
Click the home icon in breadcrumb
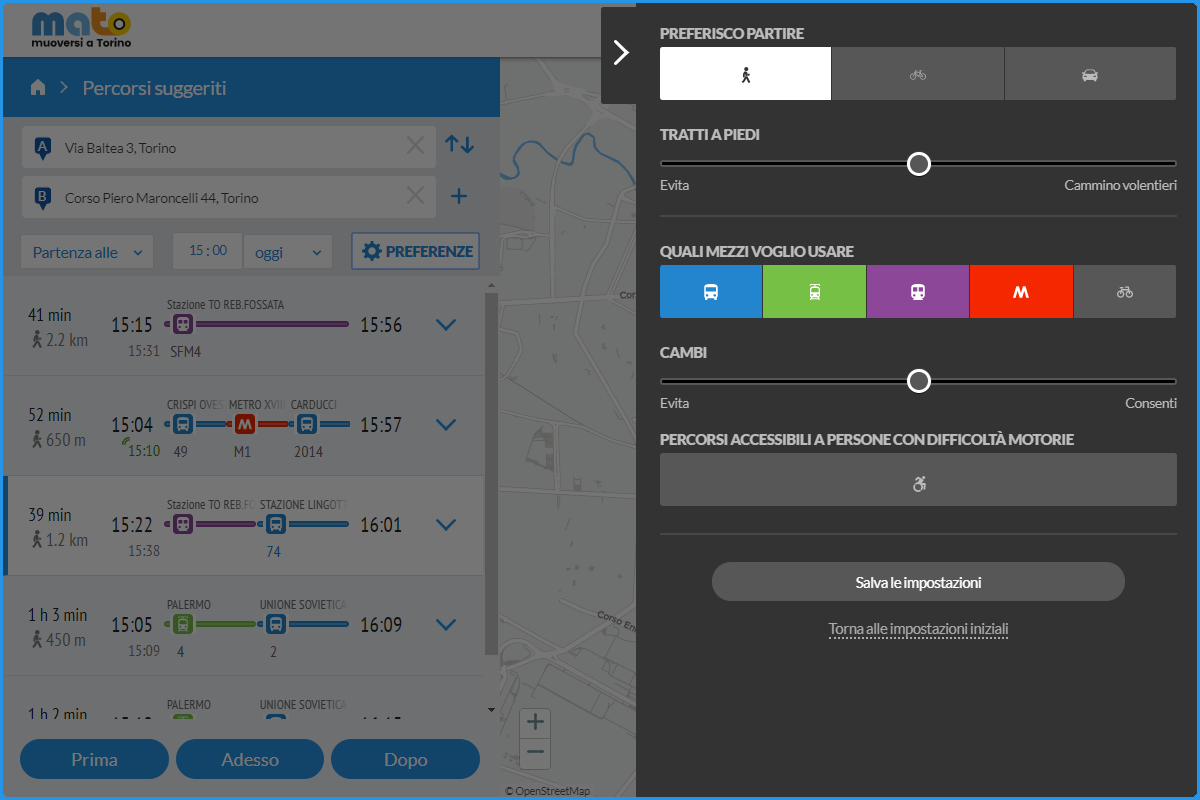[38, 88]
